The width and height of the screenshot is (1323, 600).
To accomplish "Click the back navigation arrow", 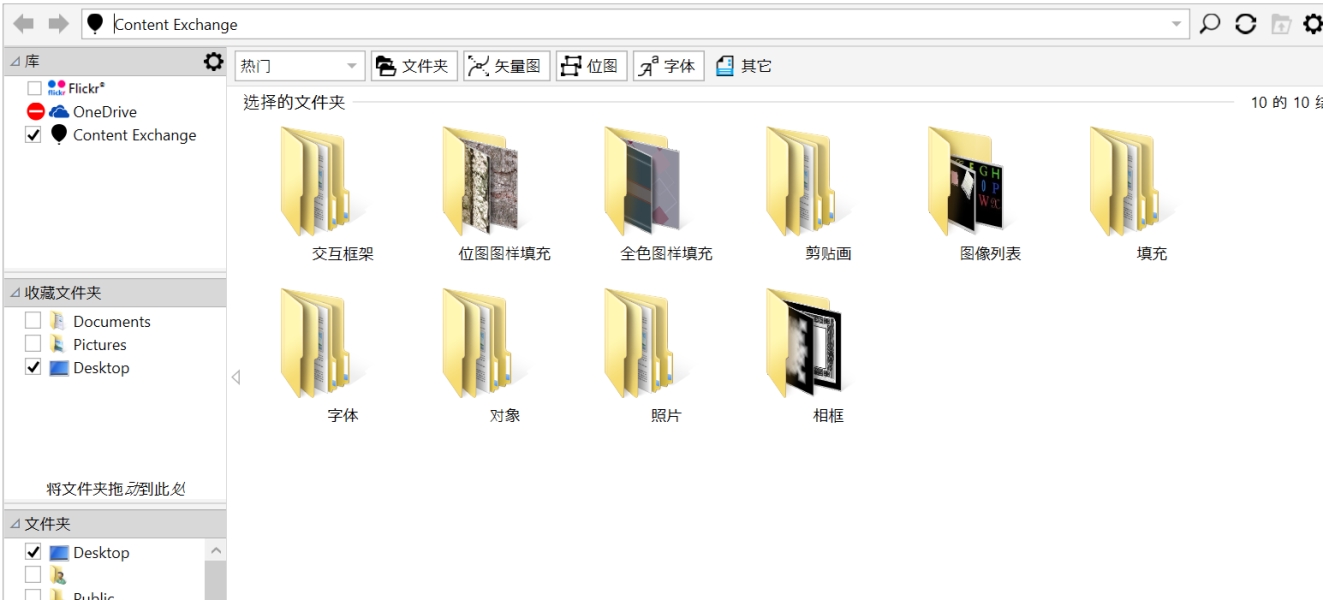I will point(24,24).
